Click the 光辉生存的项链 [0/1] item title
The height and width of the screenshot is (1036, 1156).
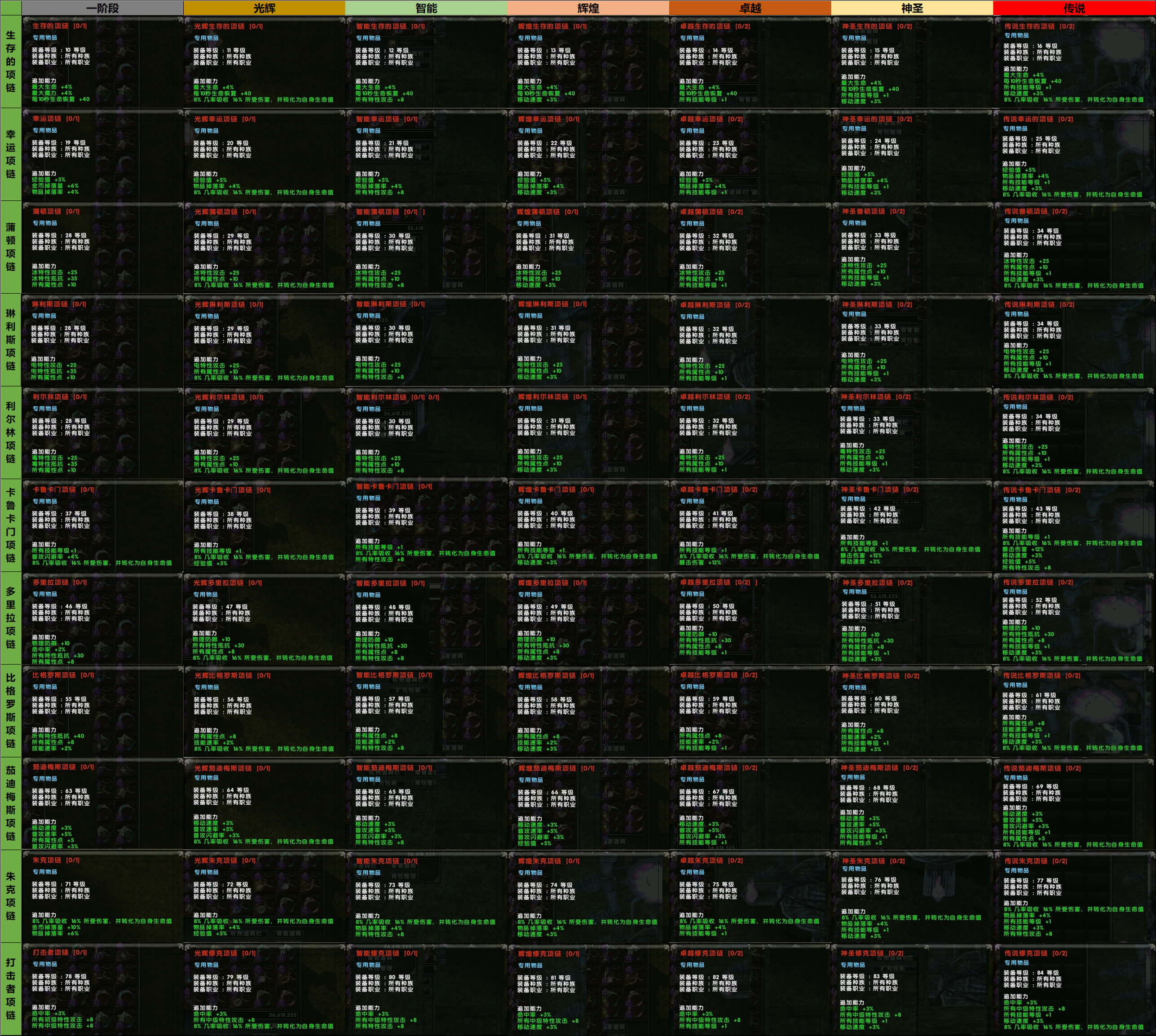point(228,26)
